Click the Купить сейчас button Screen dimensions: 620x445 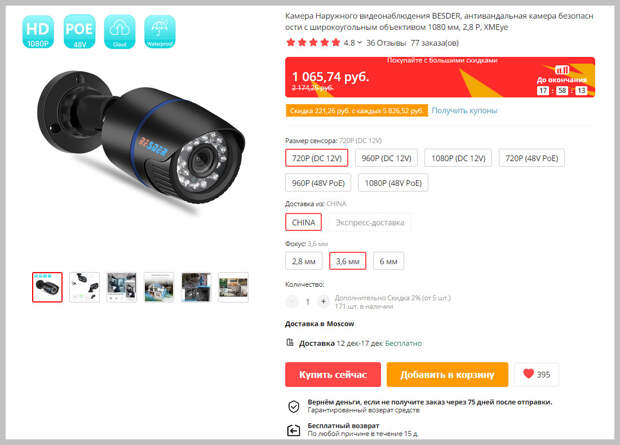333,375
